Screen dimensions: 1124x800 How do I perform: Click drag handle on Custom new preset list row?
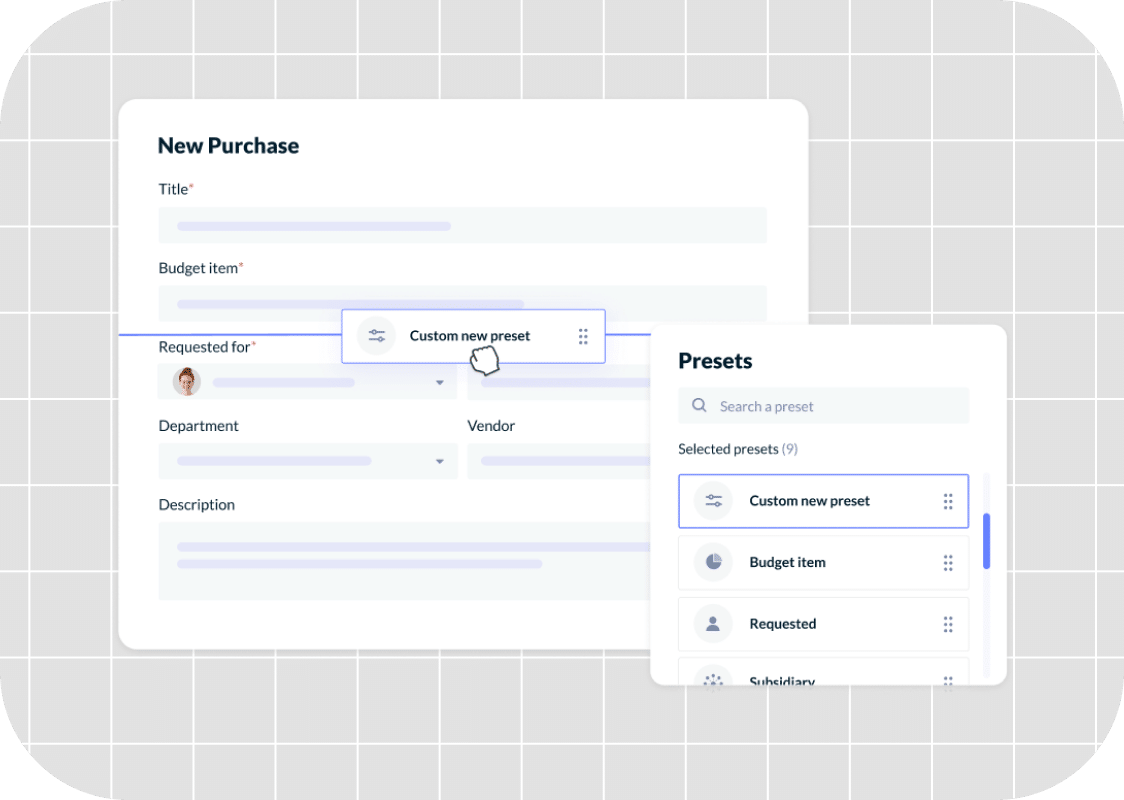point(947,501)
